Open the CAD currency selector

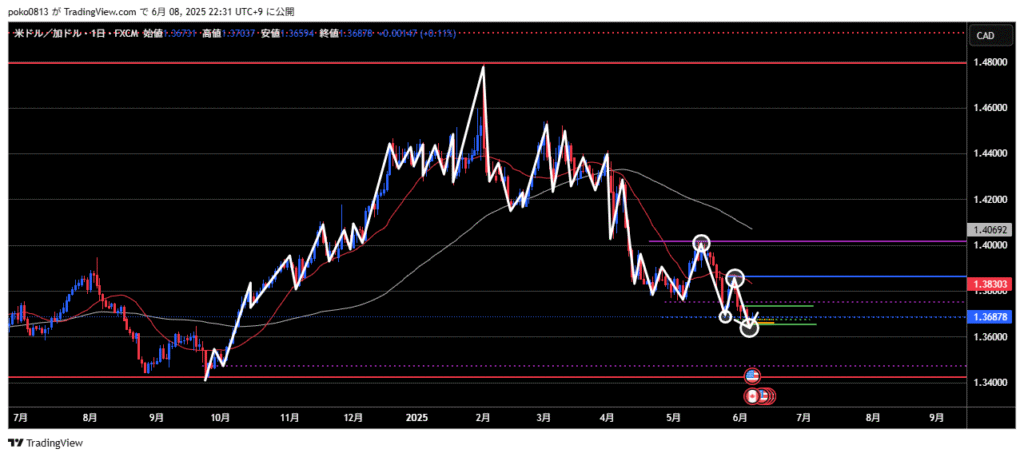[984, 36]
